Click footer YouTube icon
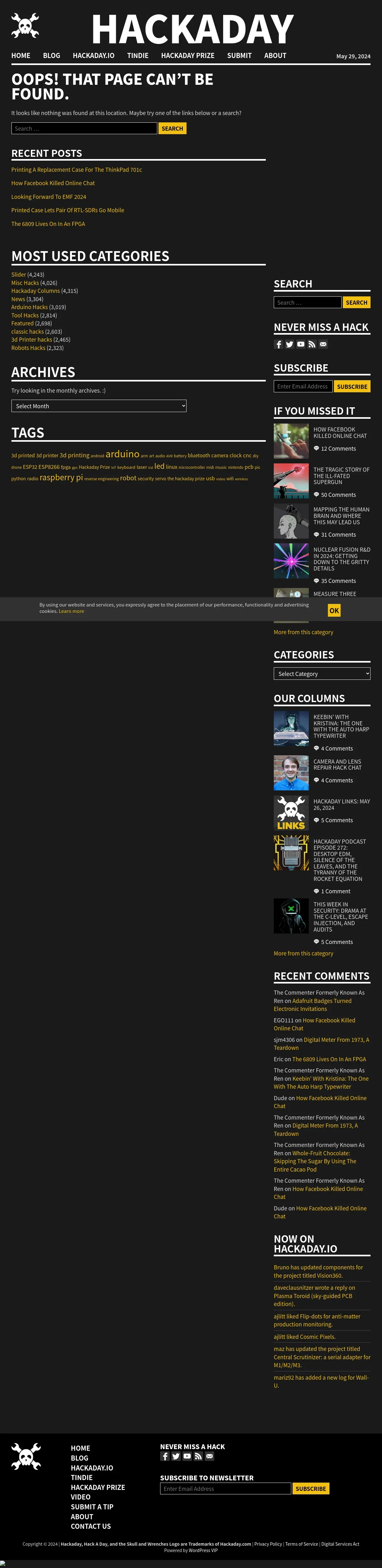 click(x=187, y=1456)
